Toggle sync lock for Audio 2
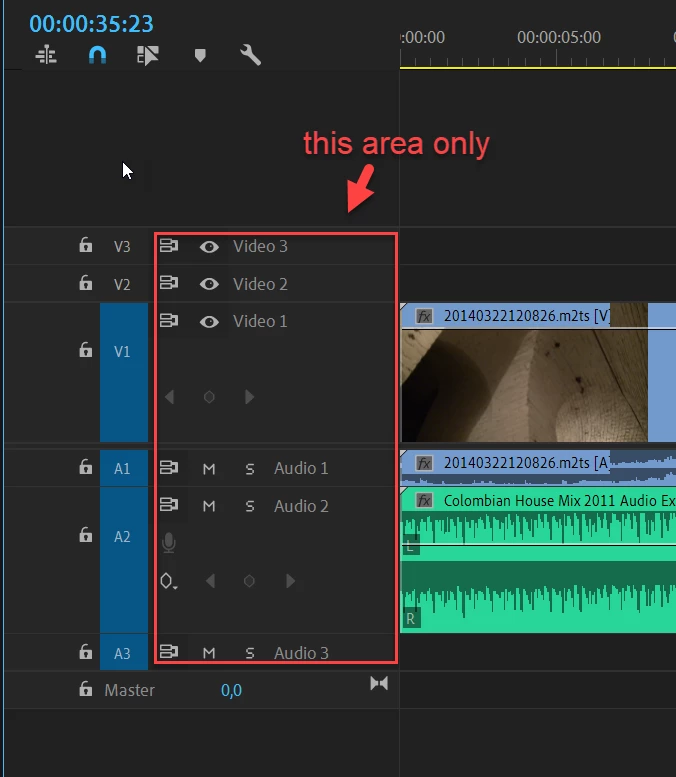The width and height of the screenshot is (676, 777). coord(169,505)
